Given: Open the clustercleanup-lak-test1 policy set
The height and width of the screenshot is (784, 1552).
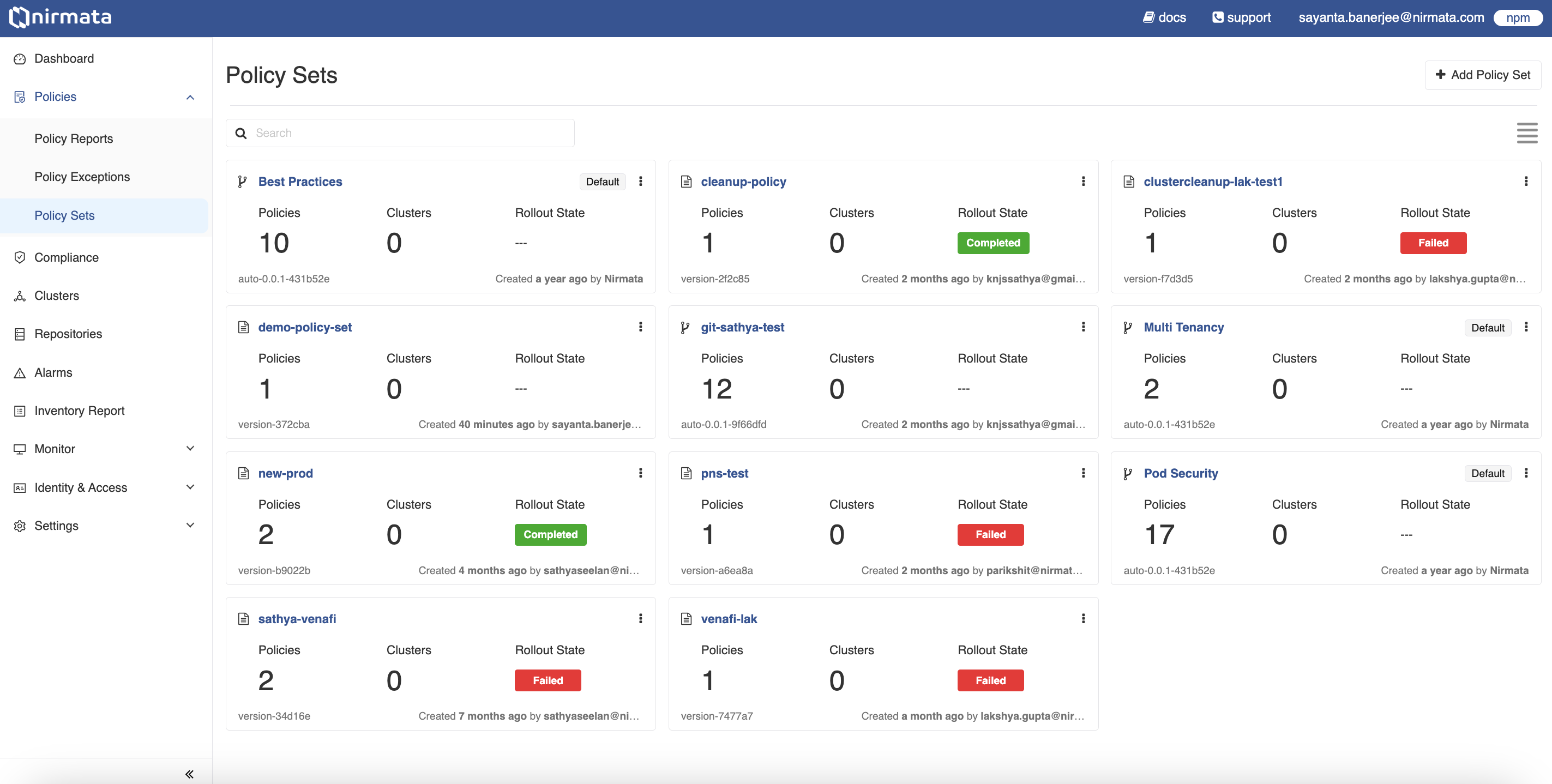Looking at the screenshot, I should (x=1213, y=182).
